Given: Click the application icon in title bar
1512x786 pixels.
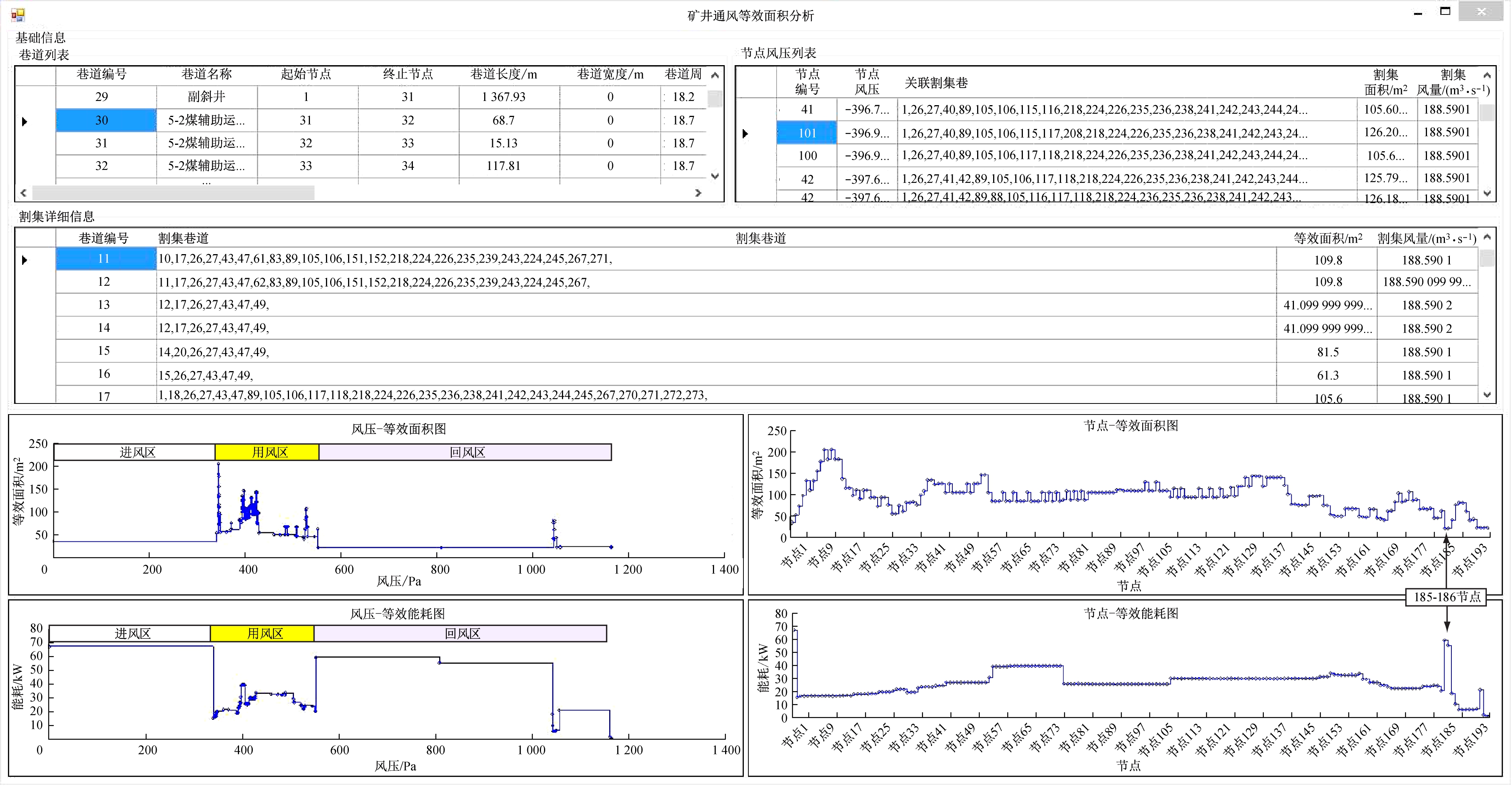Looking at the screenshot, I should pyautogui.click(x=18, y=14).
